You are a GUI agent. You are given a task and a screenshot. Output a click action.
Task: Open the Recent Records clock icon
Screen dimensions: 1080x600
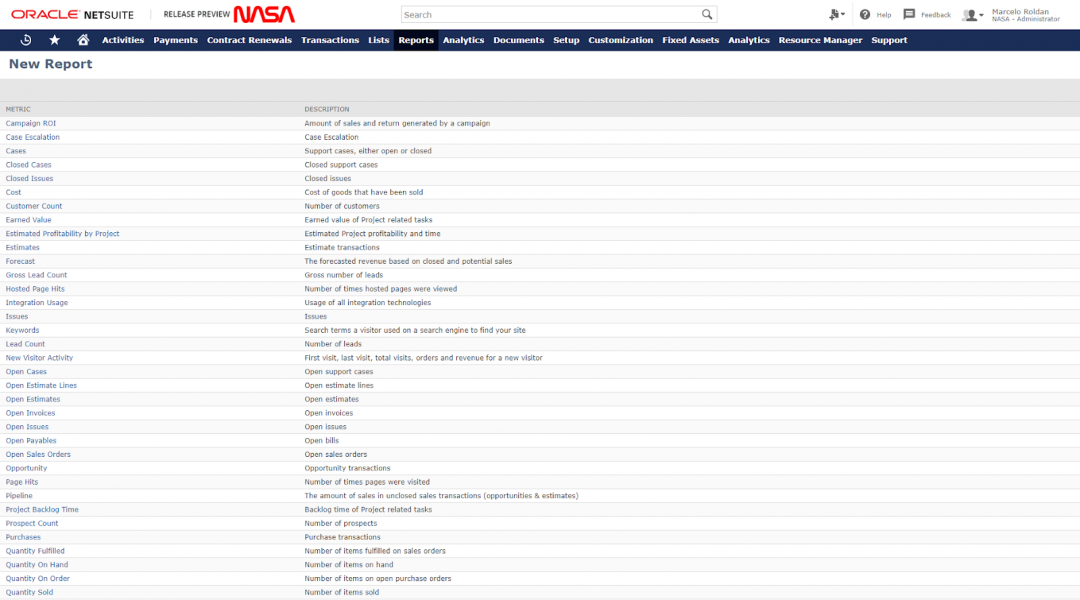(25, 40)
